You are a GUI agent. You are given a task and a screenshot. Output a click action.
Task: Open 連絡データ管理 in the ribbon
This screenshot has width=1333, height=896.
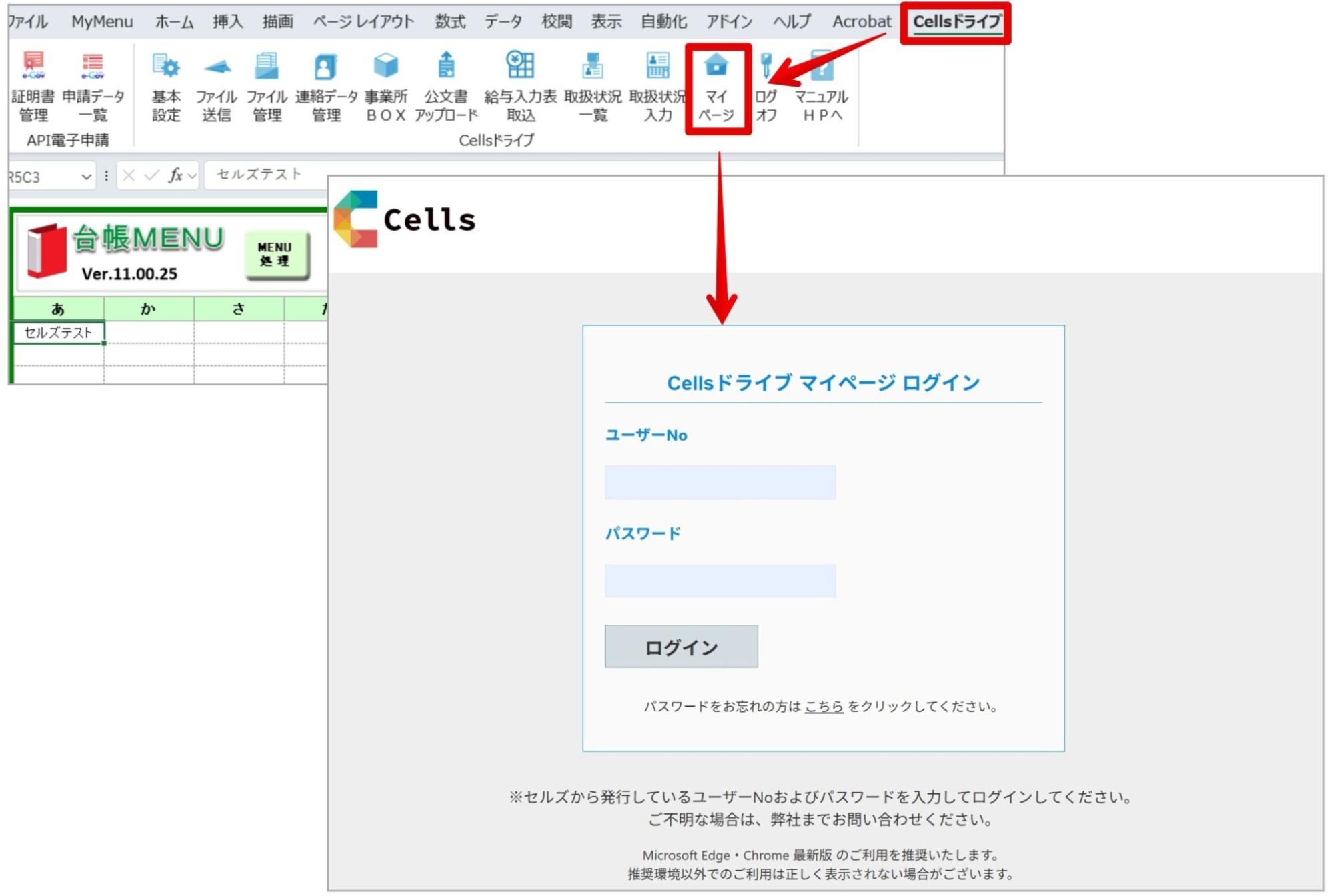(x=326, y=87)
